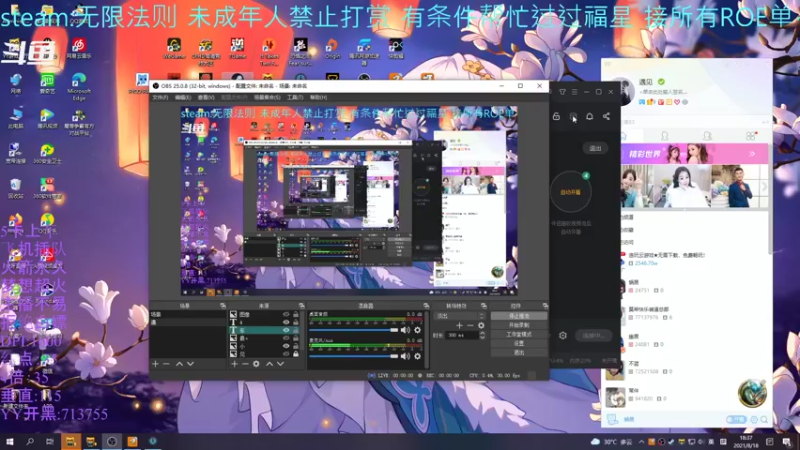Image resolution: width=800 pixels, height=450 pixels.
Task: Add a new scene with the plus icon in the OBS scenes panel
Action: pyautogui.click(x=155, y=364)
